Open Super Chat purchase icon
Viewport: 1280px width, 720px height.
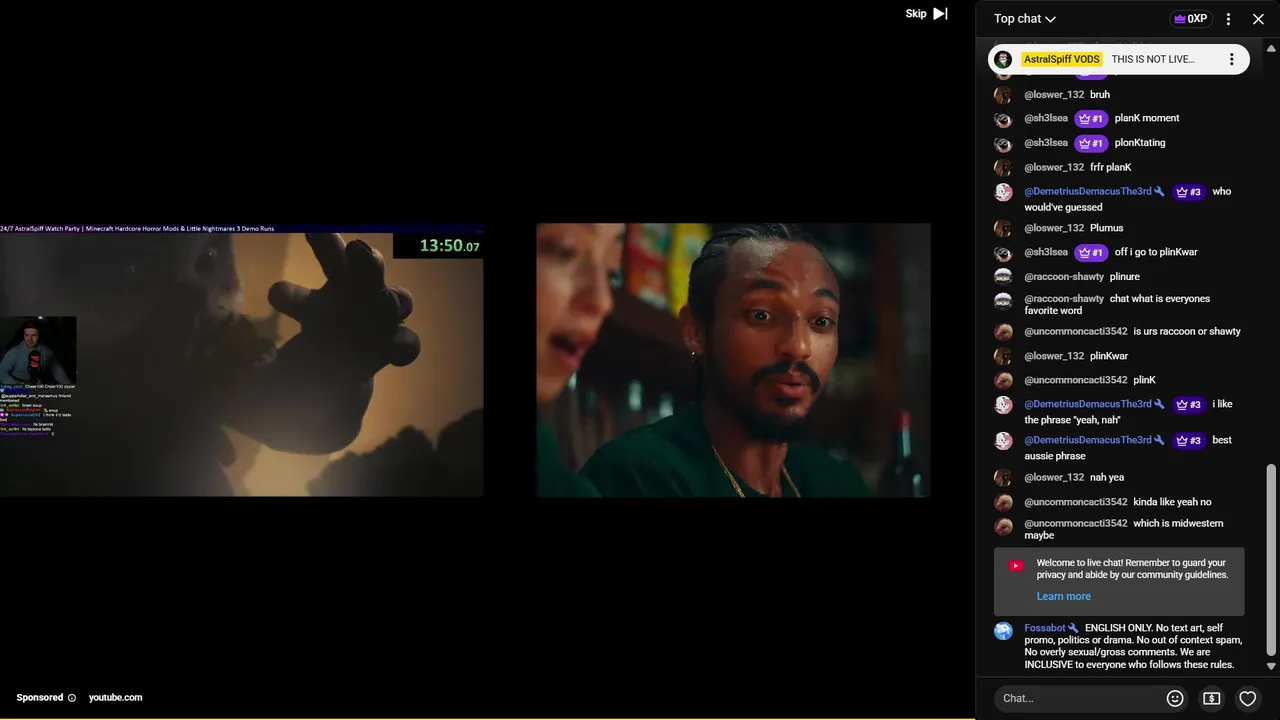1211,698
